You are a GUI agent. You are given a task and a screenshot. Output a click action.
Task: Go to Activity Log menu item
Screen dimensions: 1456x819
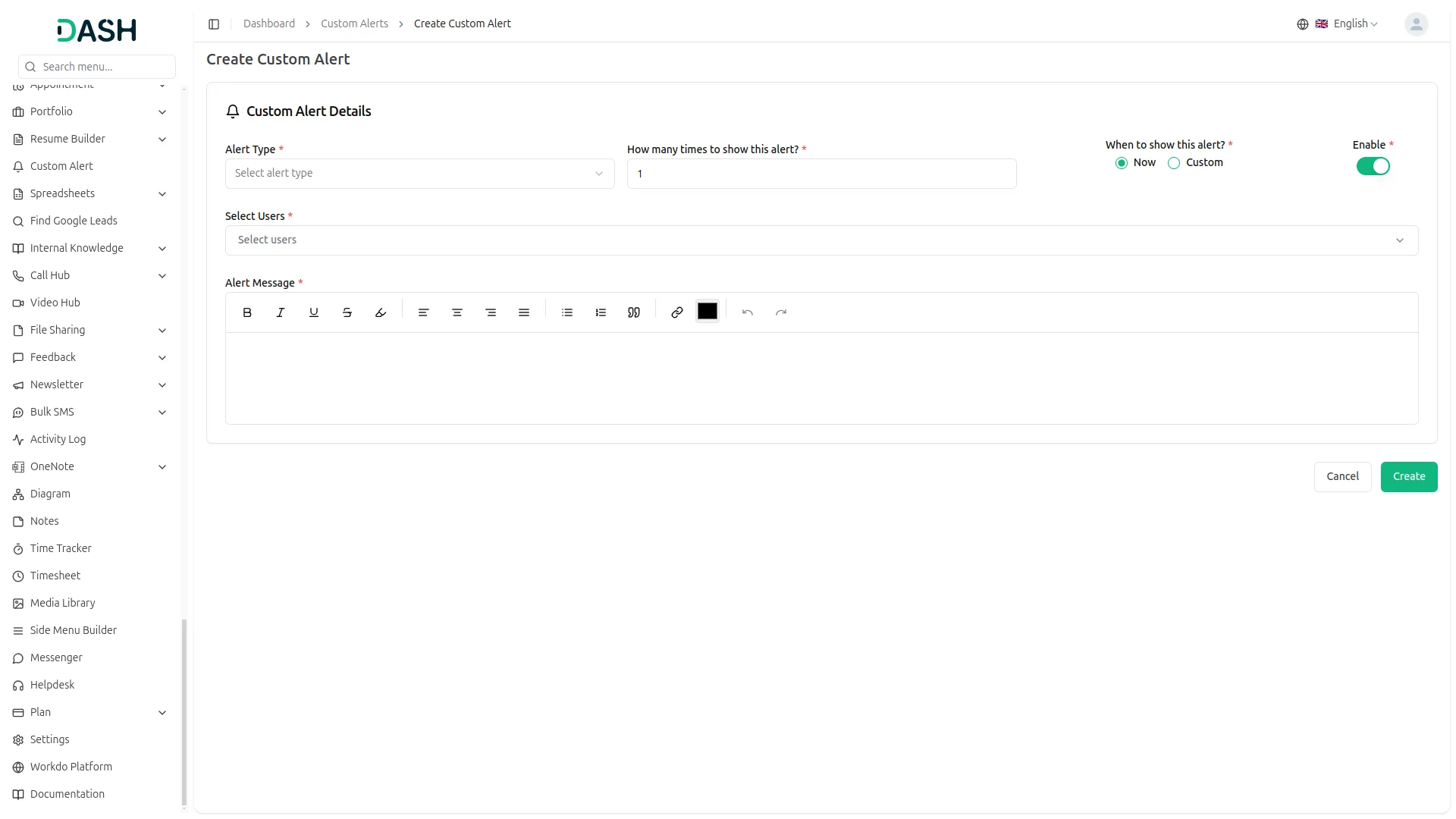pyautogui.click(x=58, y=439)
